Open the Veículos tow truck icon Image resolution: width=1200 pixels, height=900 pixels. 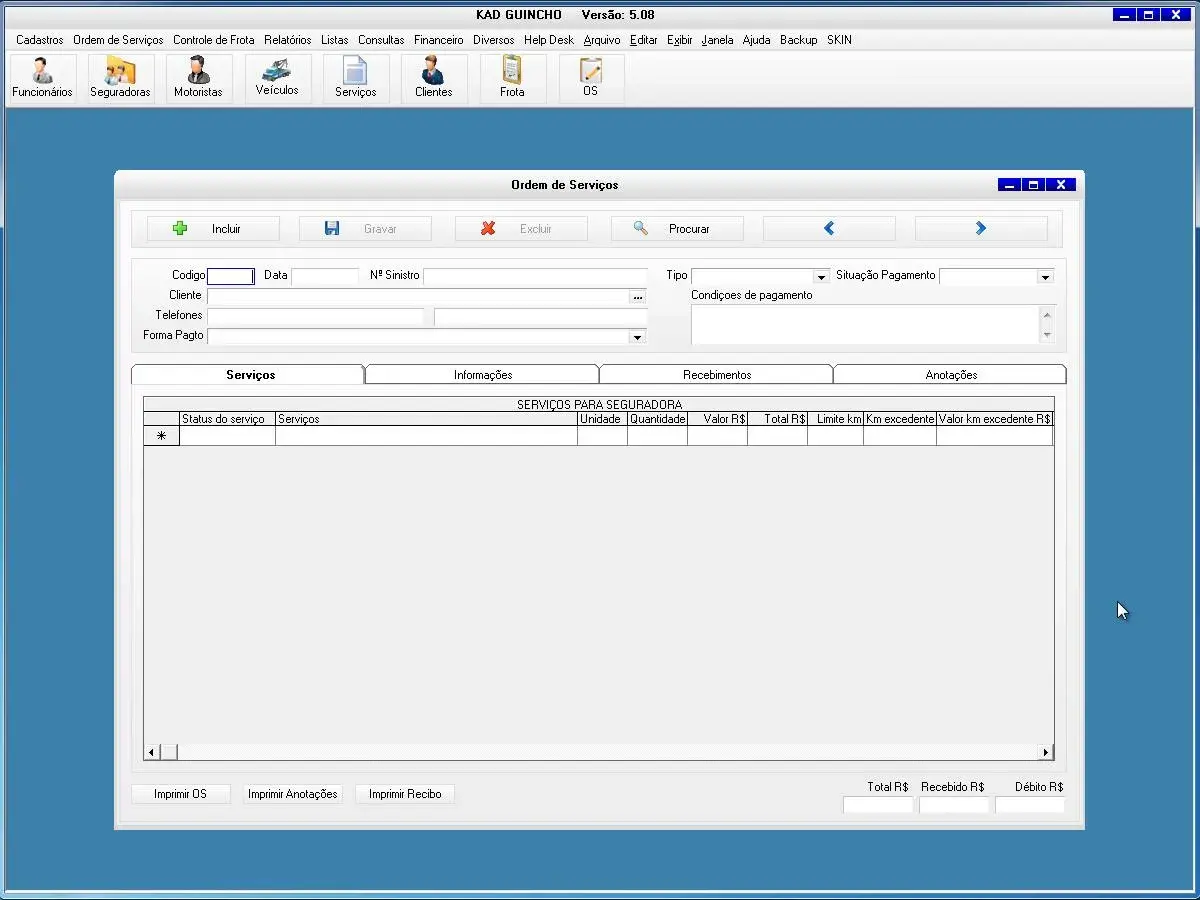pyautogui.click(x=277, y=78)
